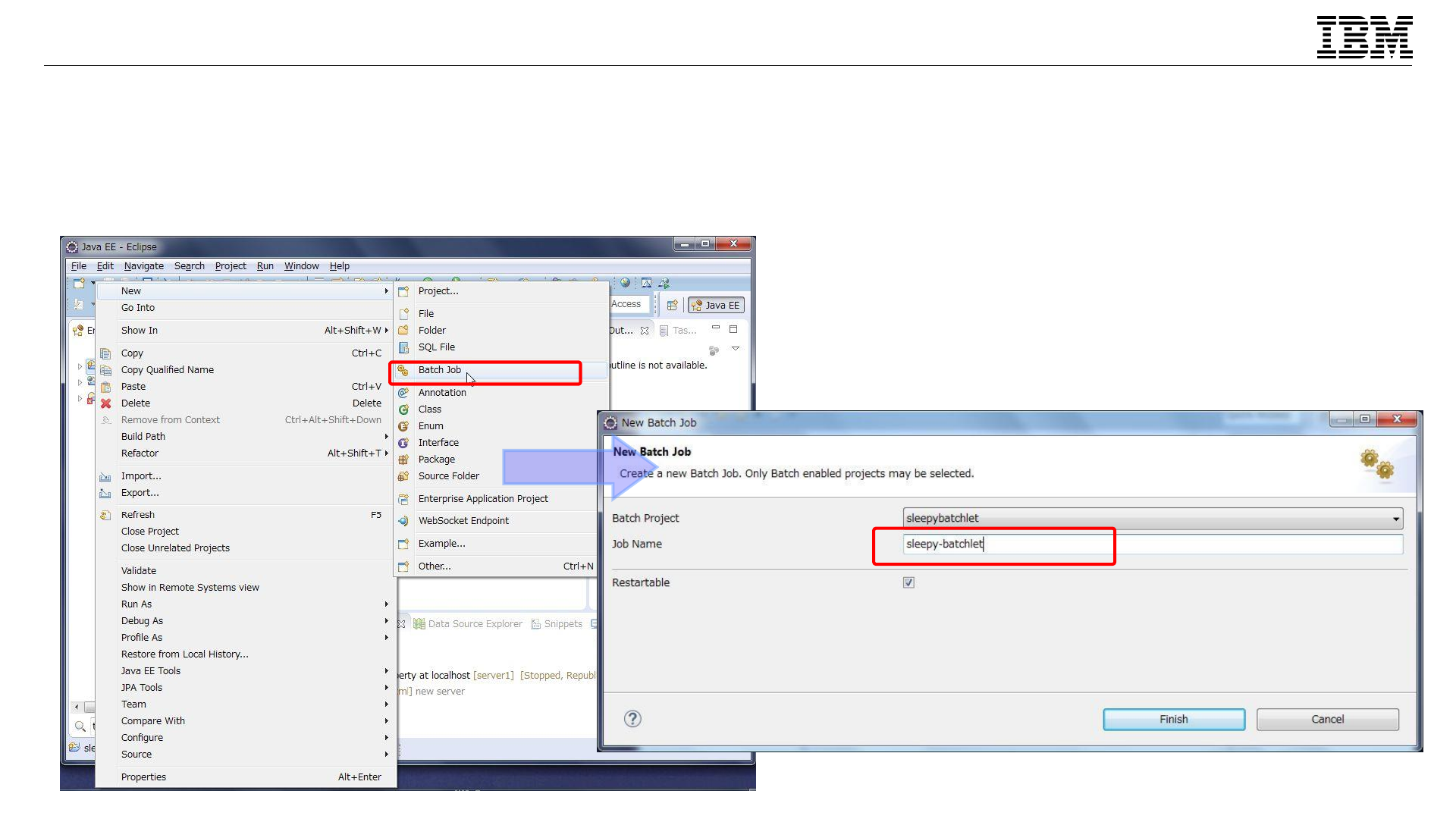1456x819 pixels.
Task: Toggle the Restartable checkbox
Action: pyautogui.click(x=908, y=582)
